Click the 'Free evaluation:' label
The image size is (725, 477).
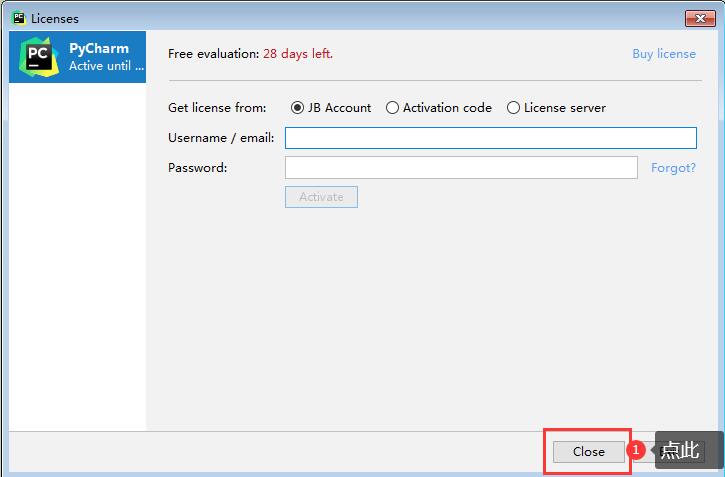coord(214,54)
